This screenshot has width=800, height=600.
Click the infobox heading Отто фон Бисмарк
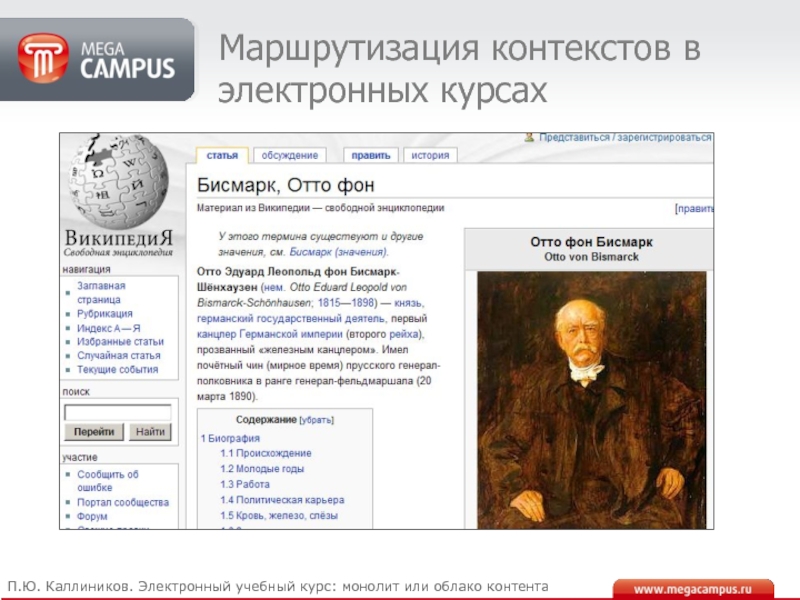(591, 242)
